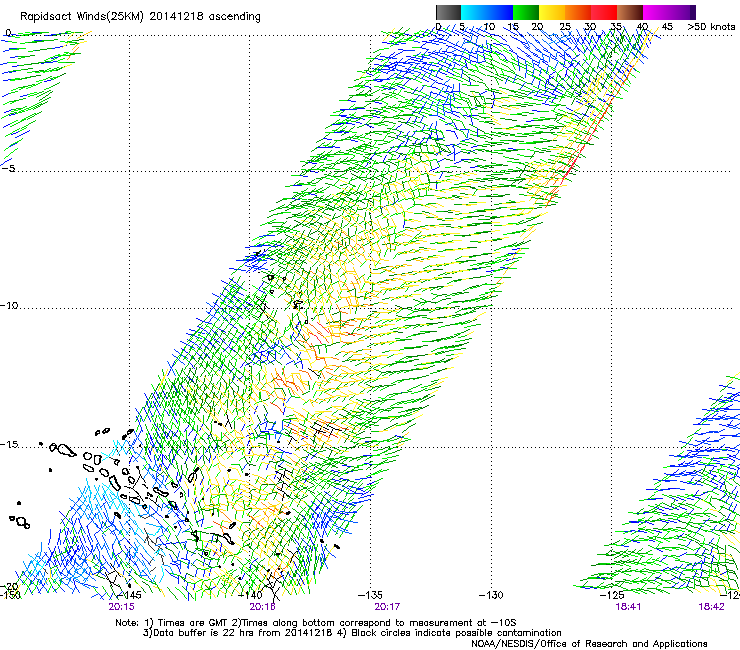
Task: Click the '-135' longitude axis label
Action: coord(370,595)
